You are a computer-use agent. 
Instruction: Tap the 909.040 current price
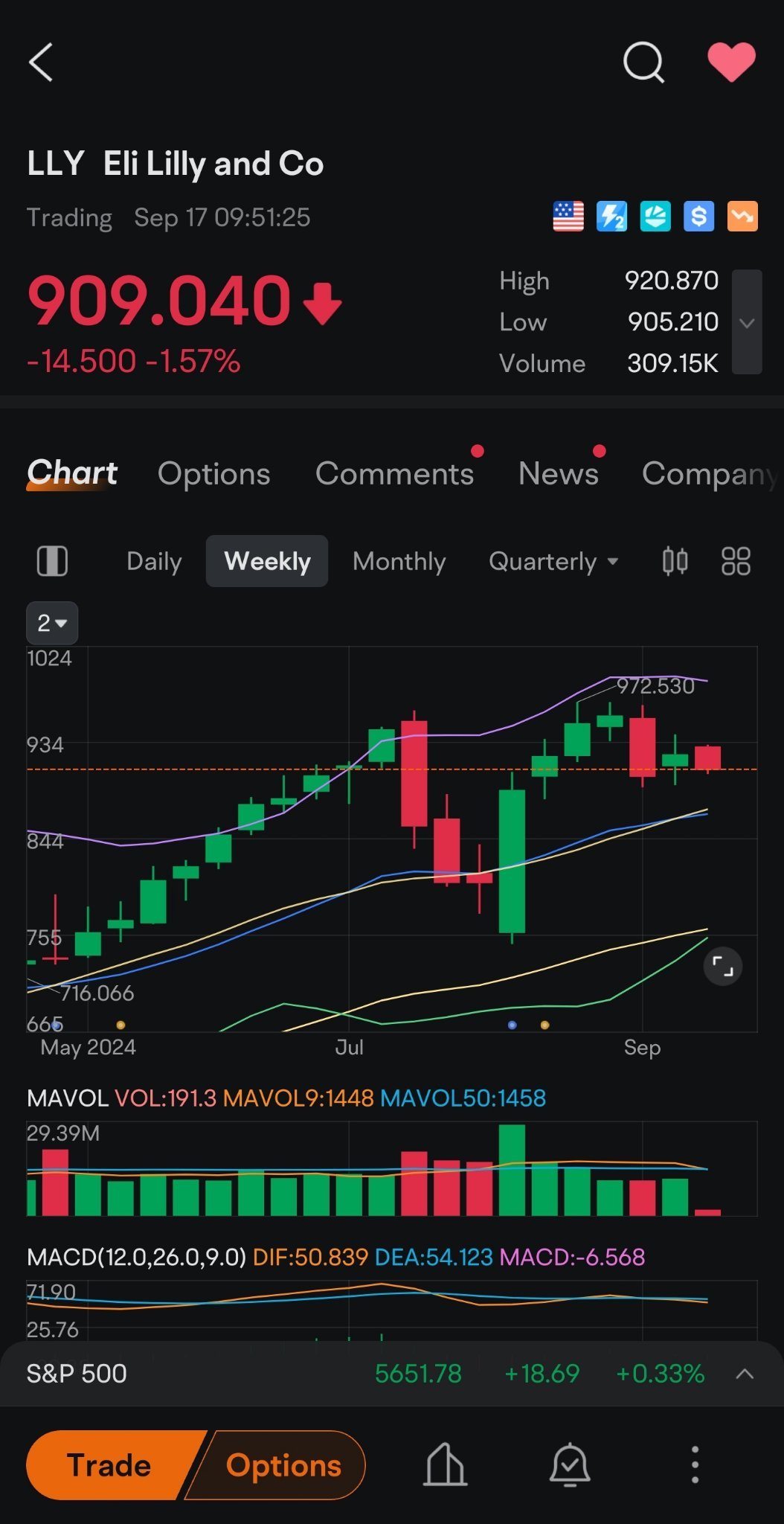point(158,301)
